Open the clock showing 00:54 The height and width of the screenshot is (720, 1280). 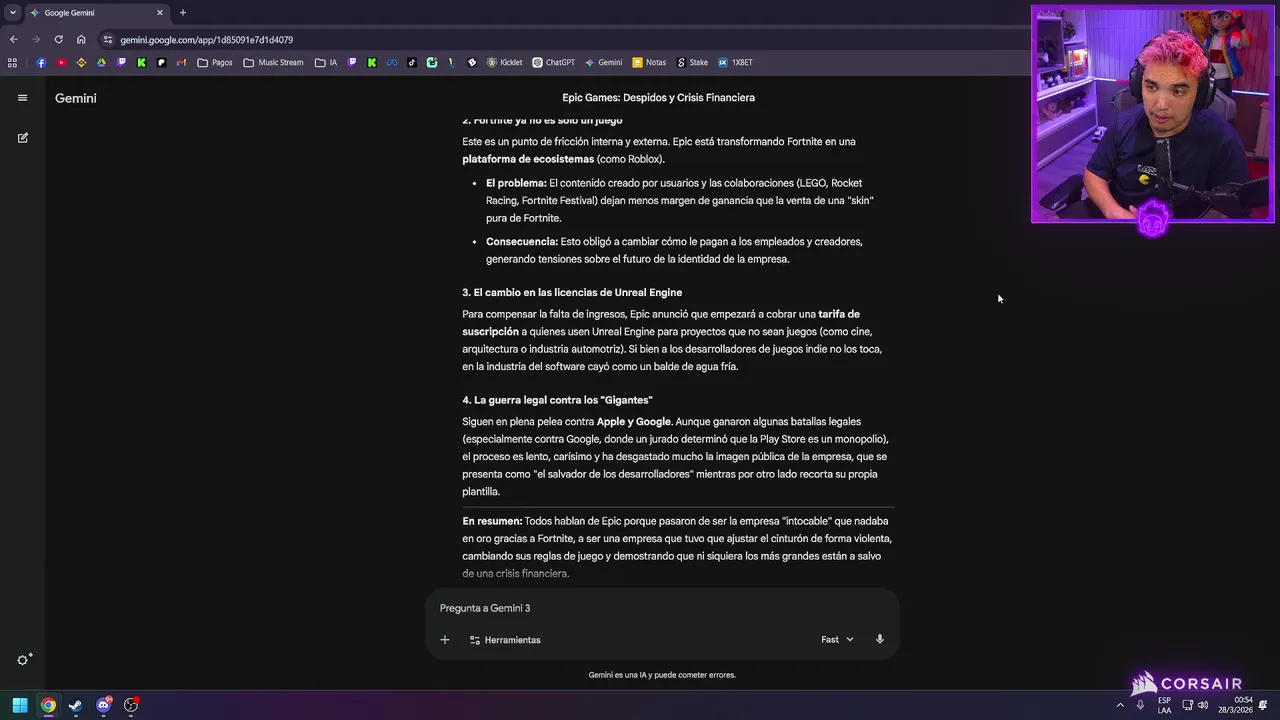point(1235,705)
